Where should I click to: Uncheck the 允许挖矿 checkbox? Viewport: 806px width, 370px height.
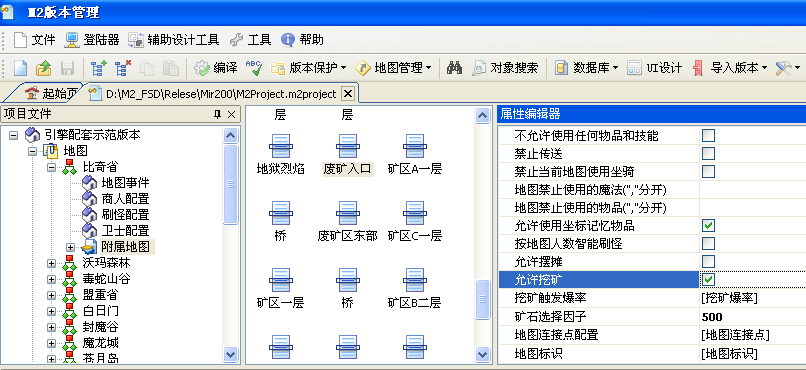pyautogui.click(x=709, y=279)
